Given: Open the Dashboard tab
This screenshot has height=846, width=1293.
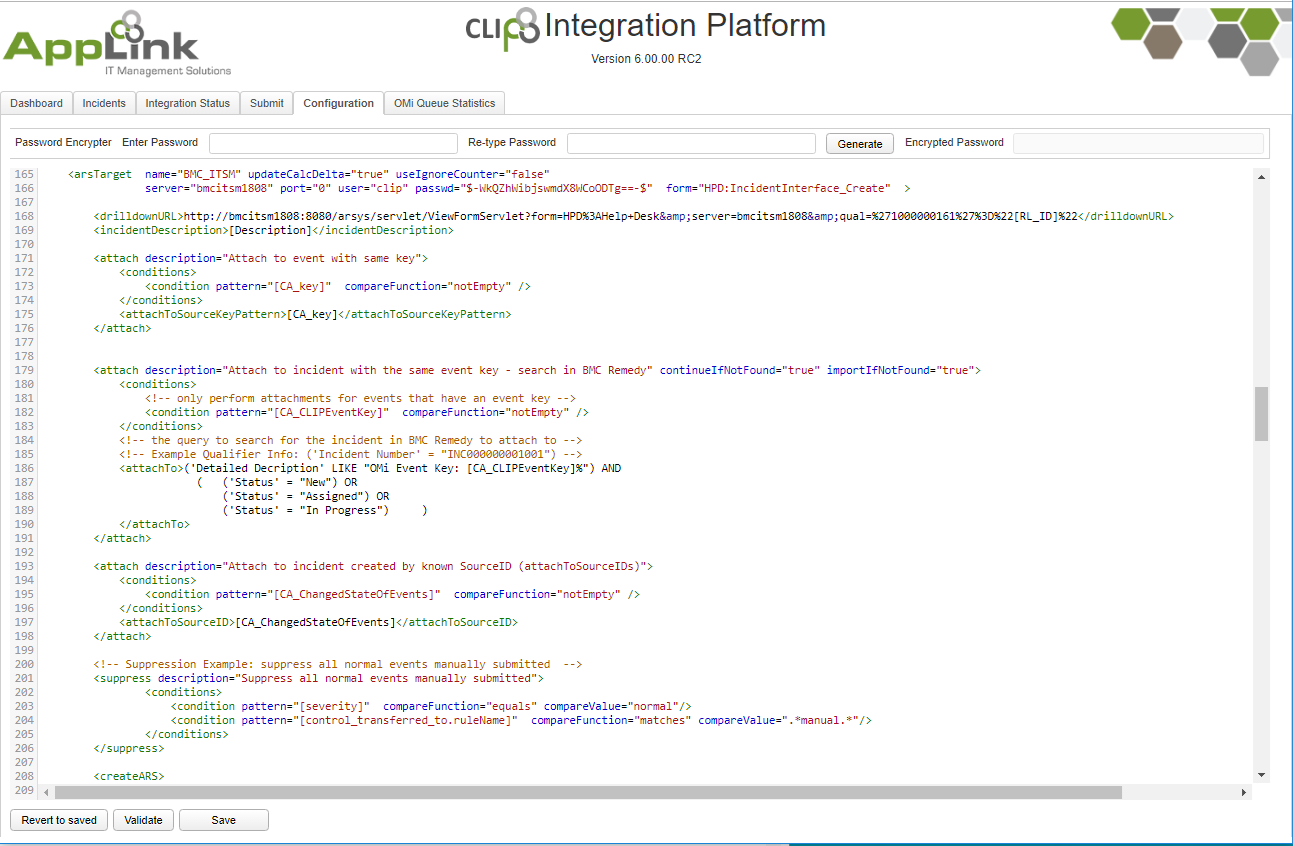Looking at the screenshot, I should [37, 103].
